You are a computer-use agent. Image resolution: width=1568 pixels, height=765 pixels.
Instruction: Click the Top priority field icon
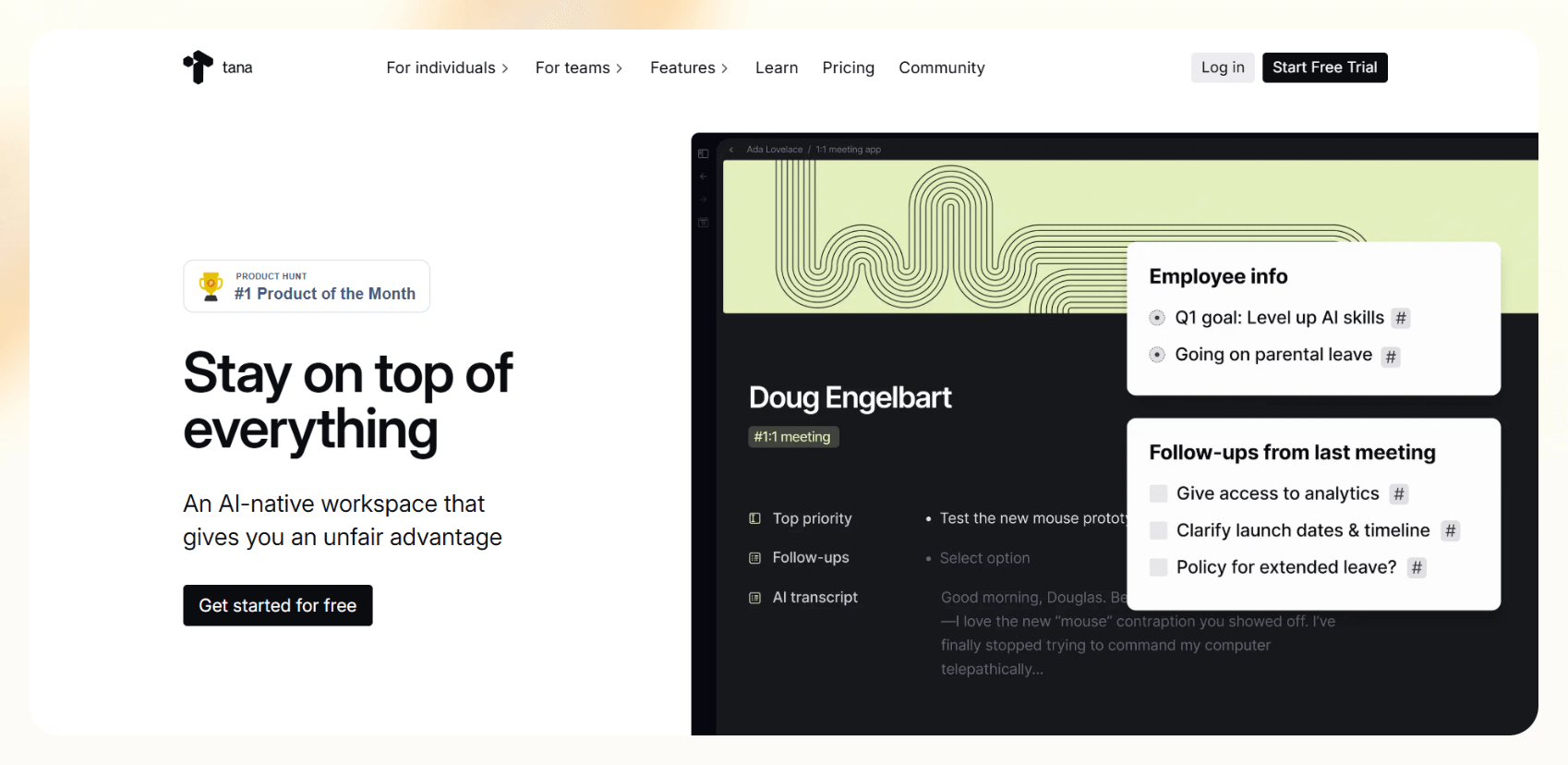click(754, 518)
